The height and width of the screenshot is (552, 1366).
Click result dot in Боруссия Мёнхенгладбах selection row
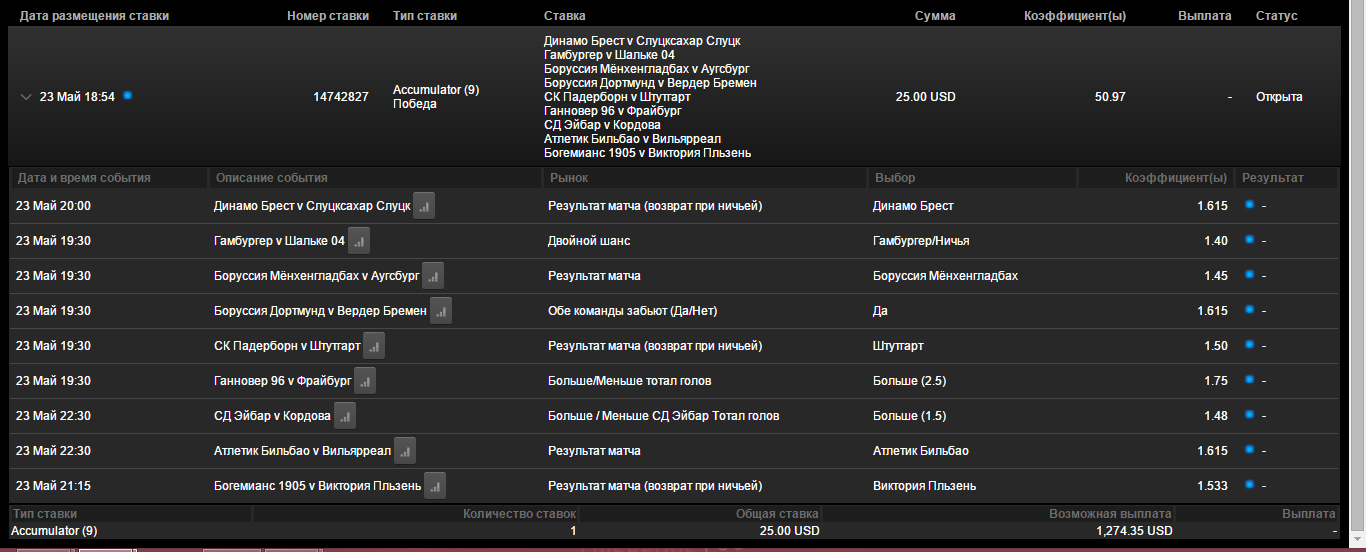(x=1249, y=275)
